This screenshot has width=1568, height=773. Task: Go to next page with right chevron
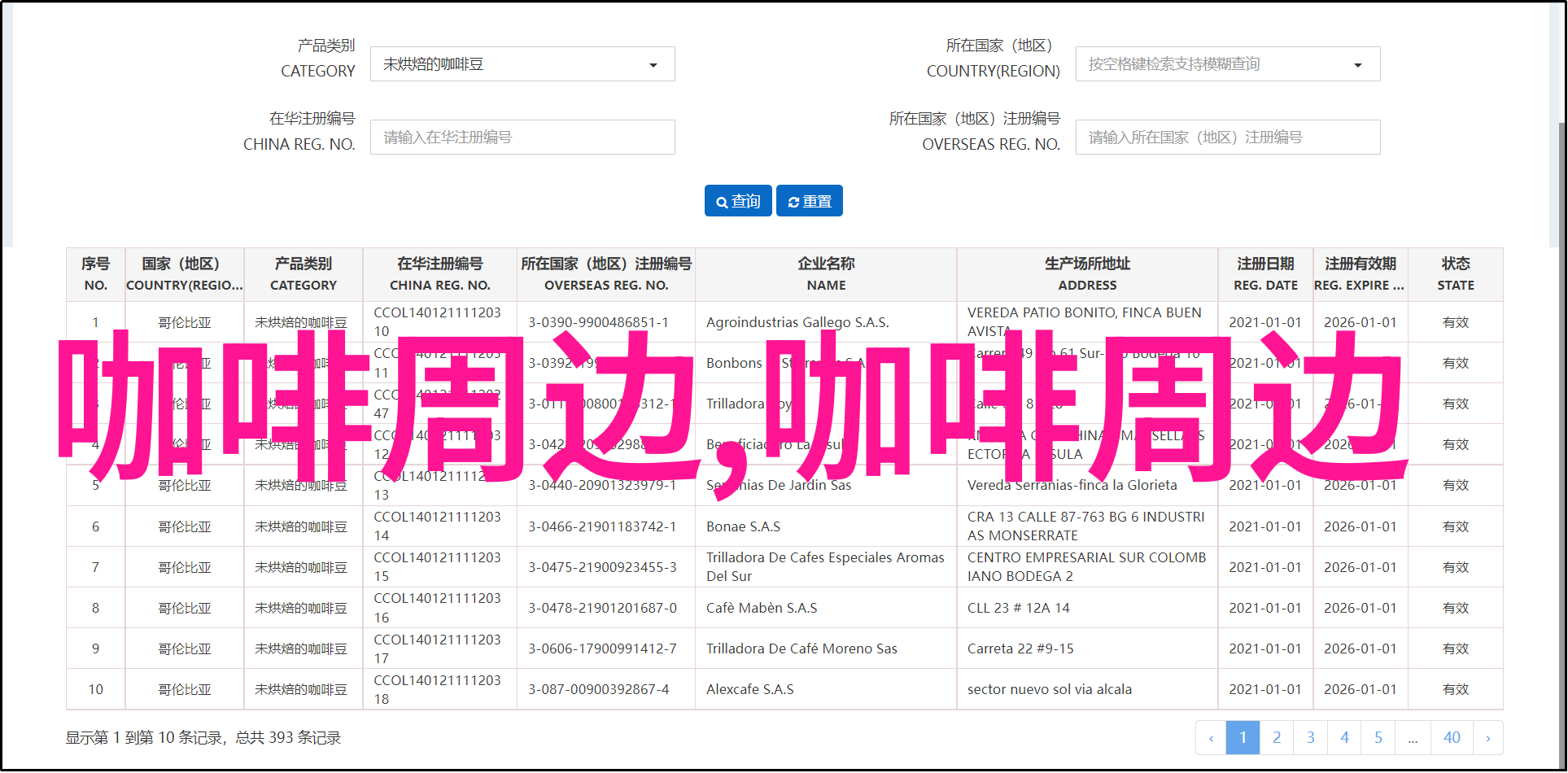pos(1488,738)
